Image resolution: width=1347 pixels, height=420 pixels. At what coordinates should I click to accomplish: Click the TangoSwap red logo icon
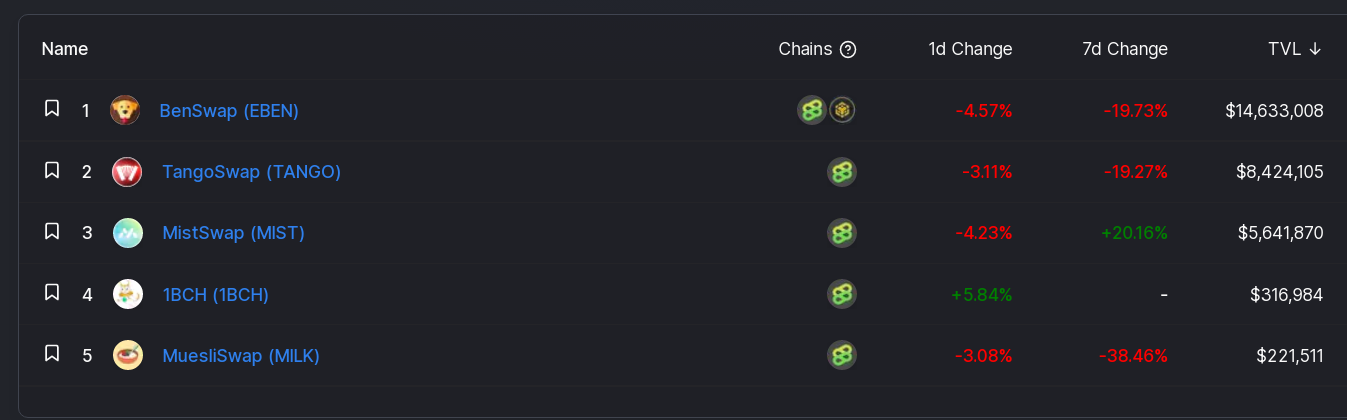tap(127, 172)
